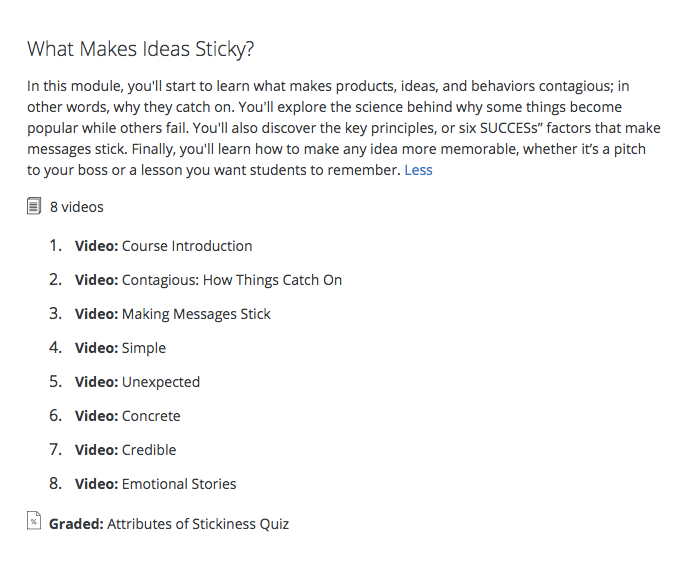Select the Making Messages Stick video

[196, 314]
